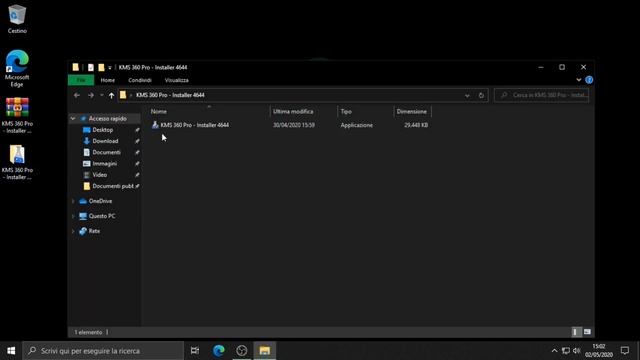
Task: Click the new folder quick access toolbar icon
Action: click(101, 67)
